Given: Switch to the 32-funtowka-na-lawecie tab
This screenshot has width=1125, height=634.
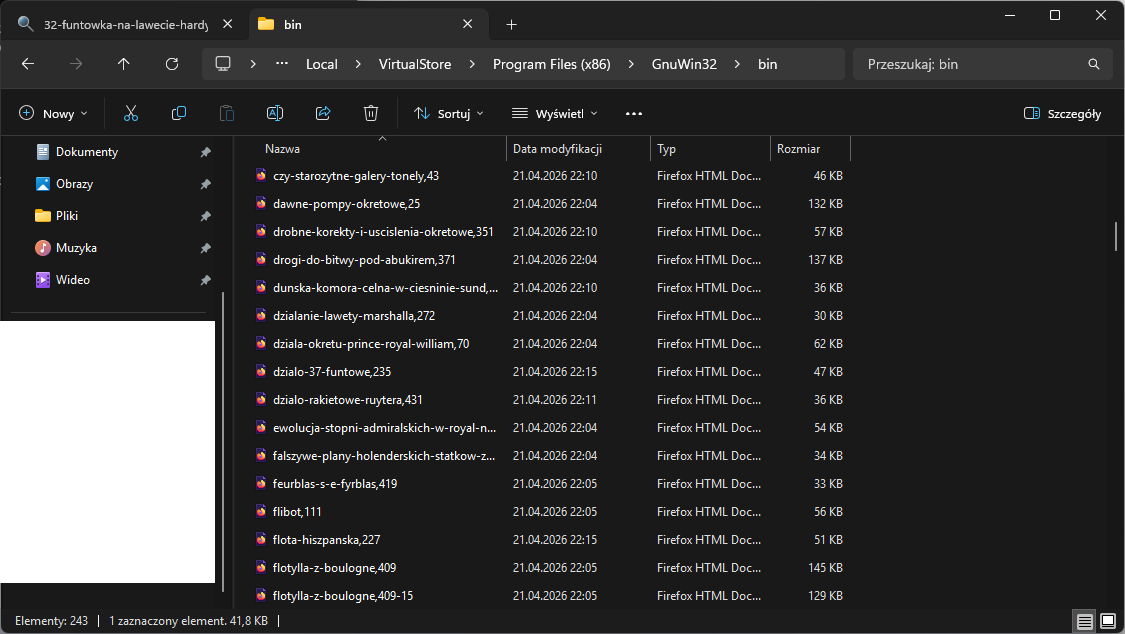Looking at the screenshot, I should (113, 24).
